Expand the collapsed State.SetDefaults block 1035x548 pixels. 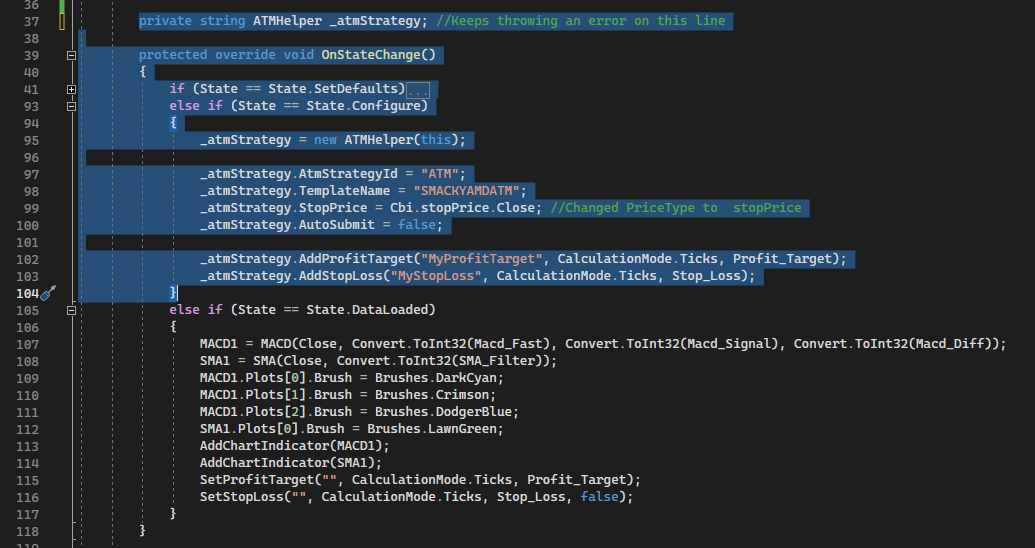[x=71, y=90]
